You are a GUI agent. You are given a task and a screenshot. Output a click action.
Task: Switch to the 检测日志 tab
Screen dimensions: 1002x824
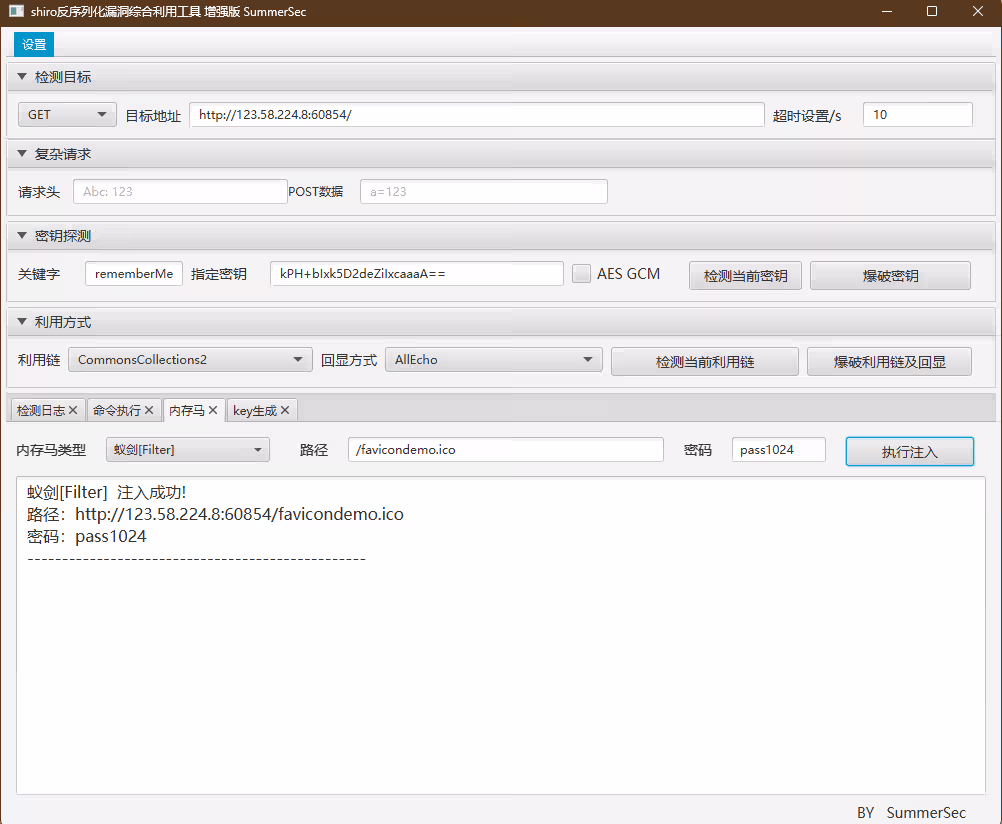point(41,410)
